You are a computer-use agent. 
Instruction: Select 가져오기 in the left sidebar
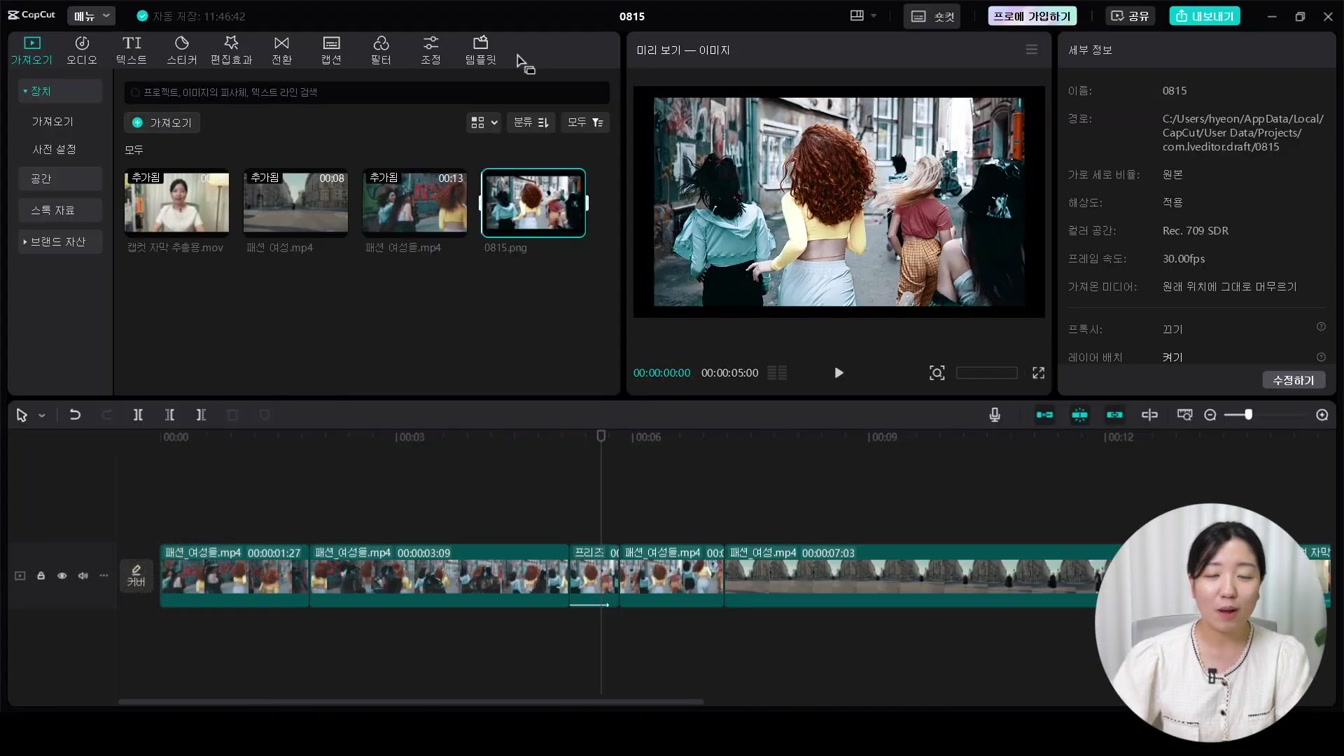[53, 121]
